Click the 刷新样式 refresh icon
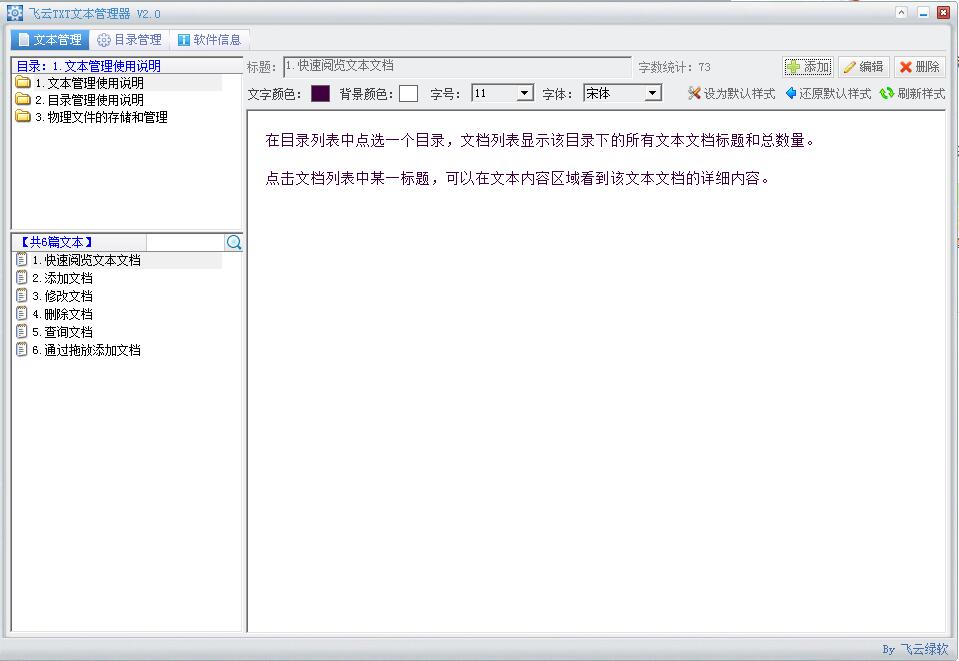The width and height of the screenshot is (959, 661). click(886, 93)
